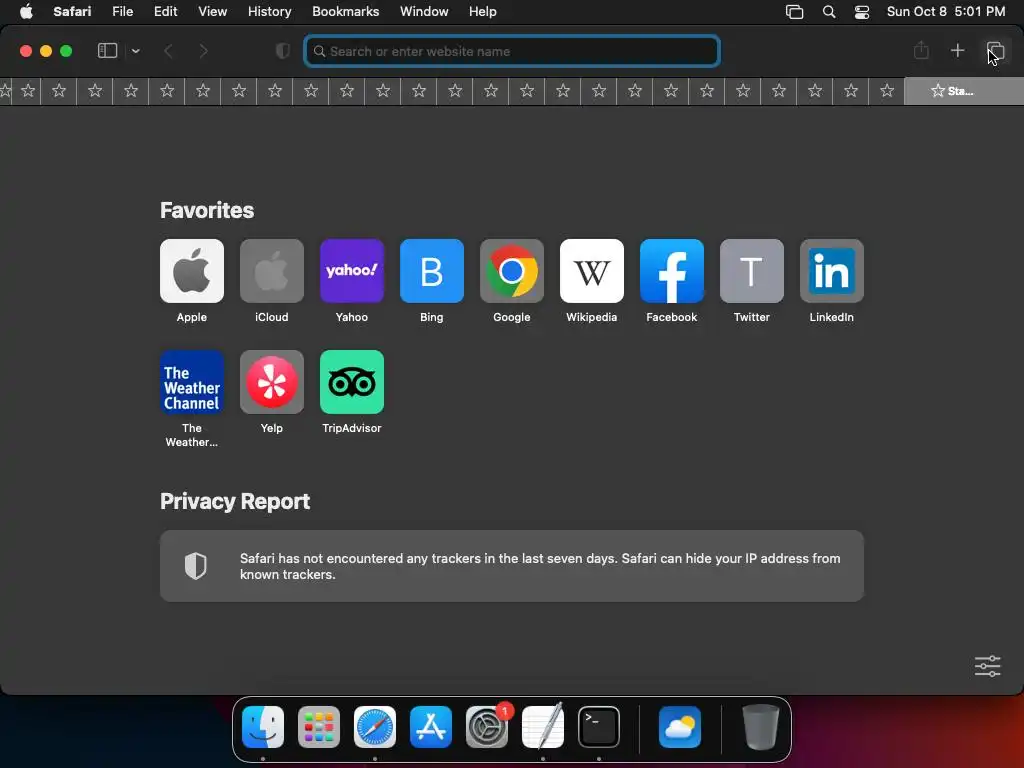
Task: Open the TripAdvisor favorite tile
Action: (351, 382)
